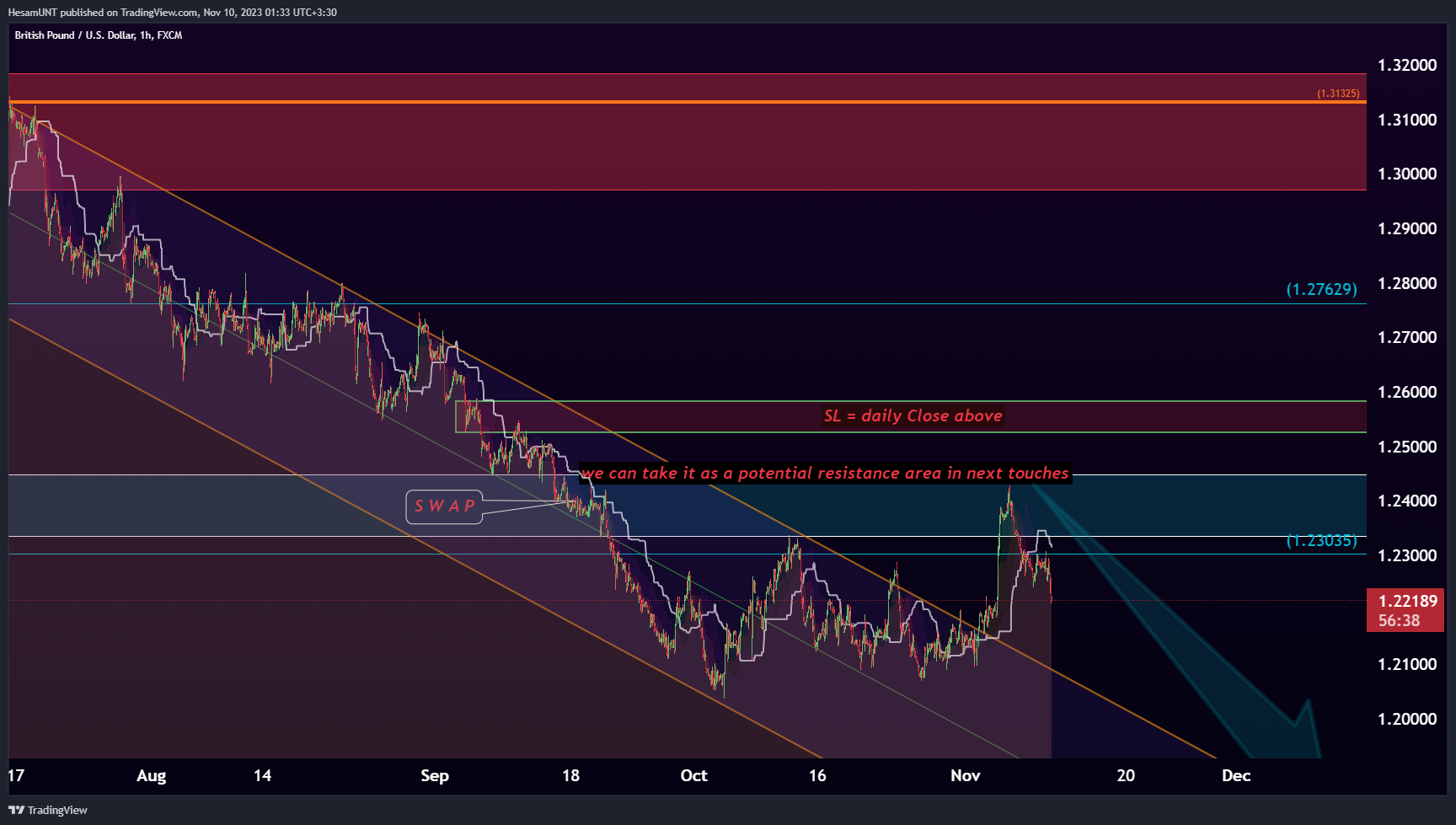Click the Aug date label on time axis
1456x825 pixels.
pyautogui.click(x=152, y=776)
